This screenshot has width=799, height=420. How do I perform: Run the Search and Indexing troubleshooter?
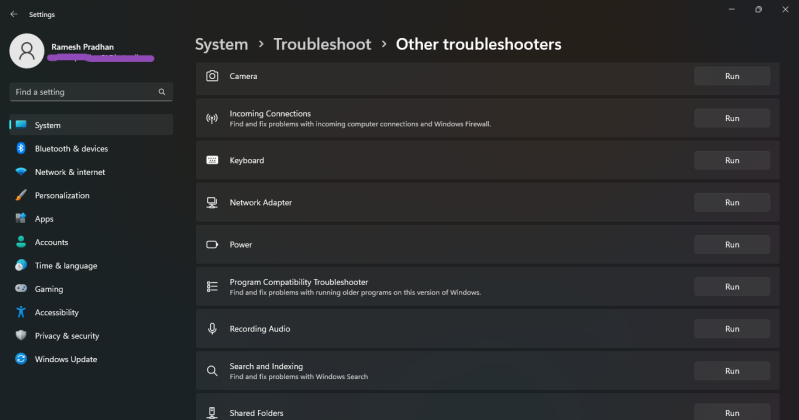[732, 371]
